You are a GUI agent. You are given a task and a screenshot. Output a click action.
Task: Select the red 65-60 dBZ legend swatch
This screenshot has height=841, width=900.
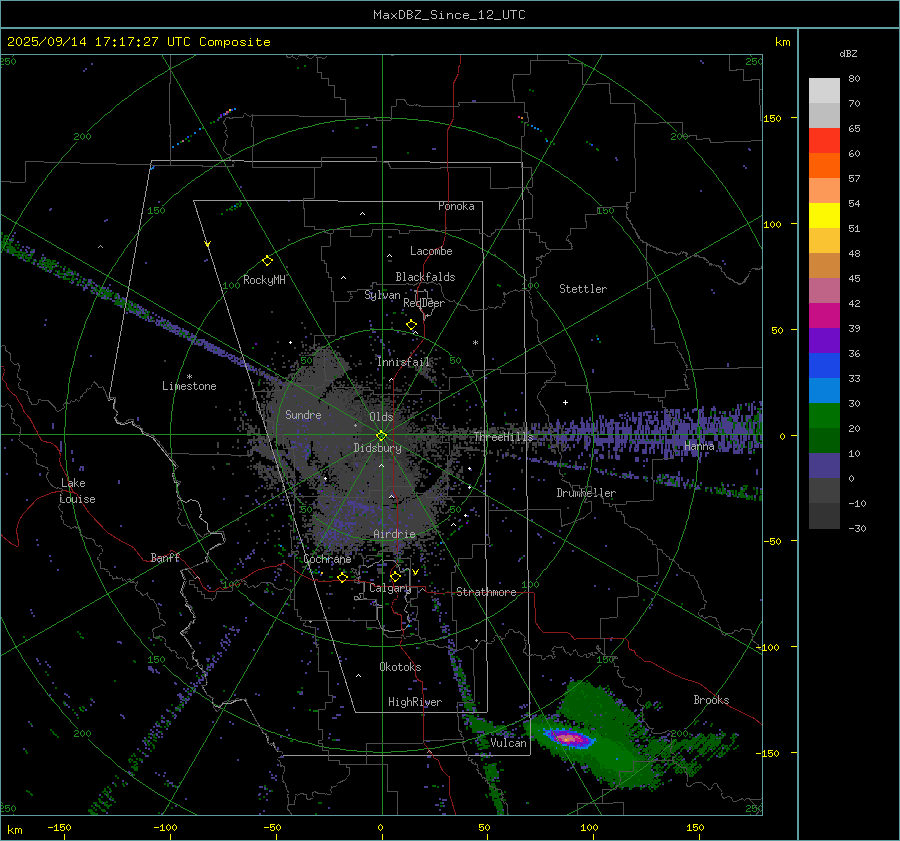(824, 141)
